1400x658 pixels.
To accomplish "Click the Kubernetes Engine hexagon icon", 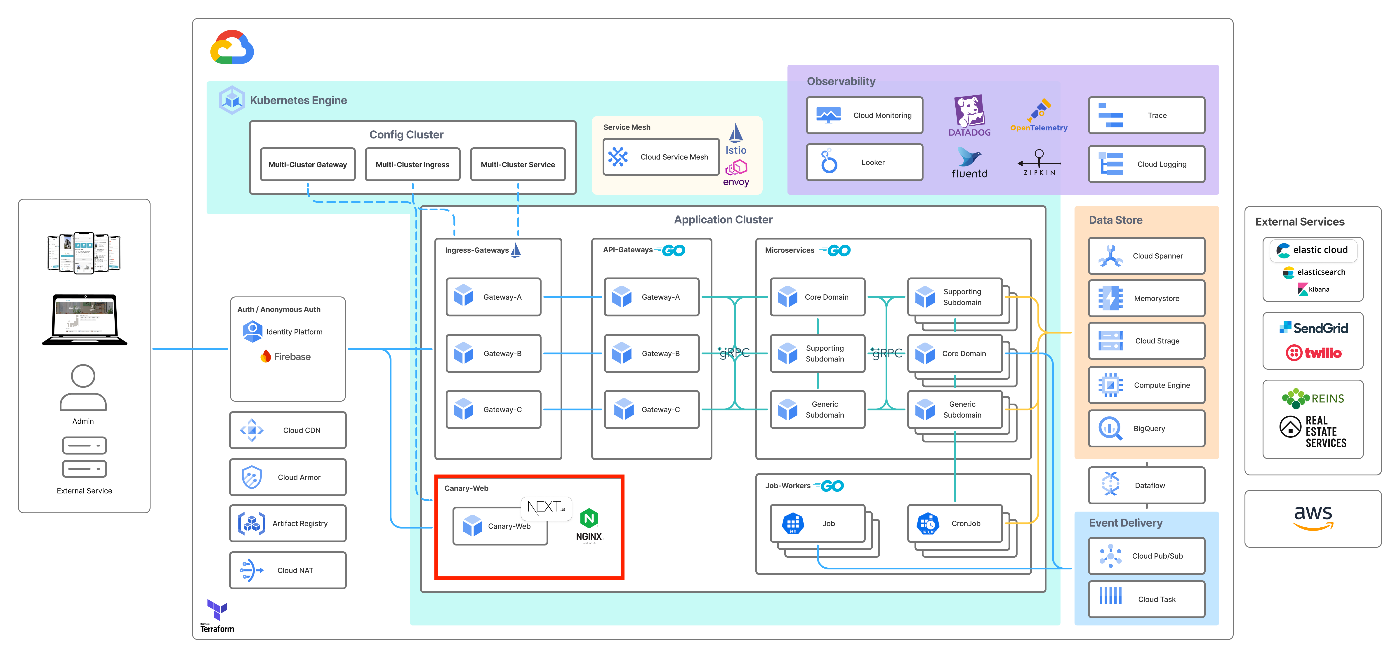I will [233, 100].
